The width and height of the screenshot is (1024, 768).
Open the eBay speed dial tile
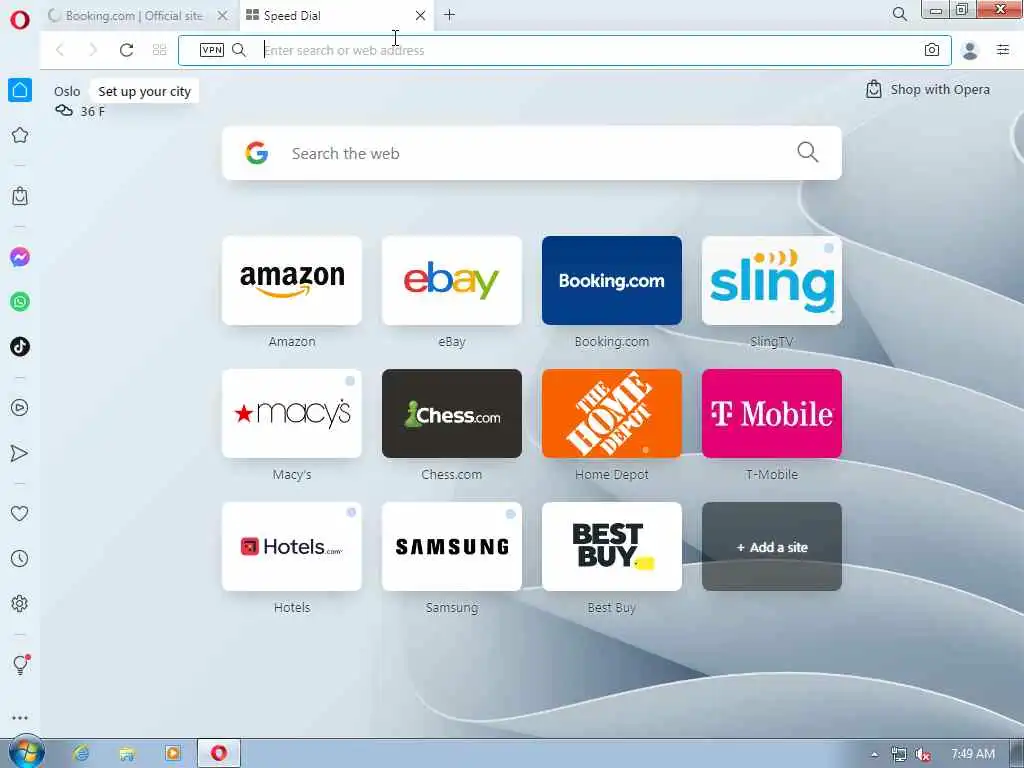[x=452, y=280]
